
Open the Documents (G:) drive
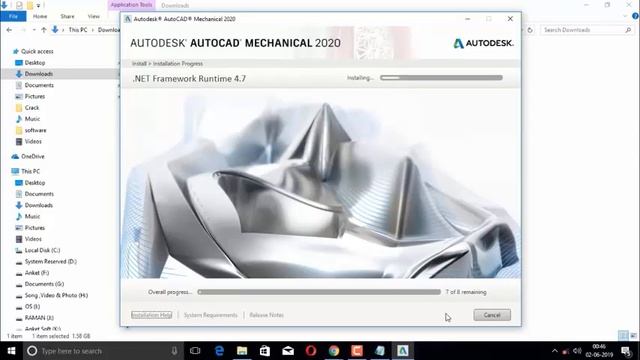tap(44, 284)
